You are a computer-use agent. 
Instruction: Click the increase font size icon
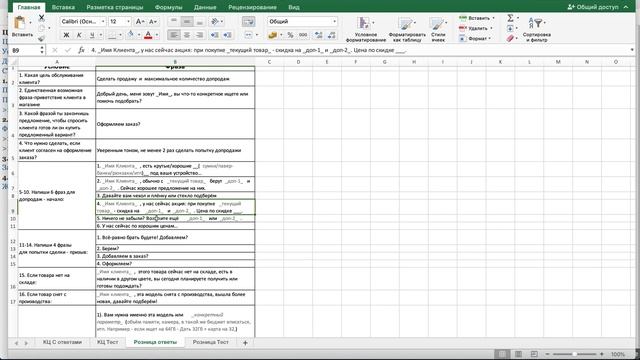139,21
